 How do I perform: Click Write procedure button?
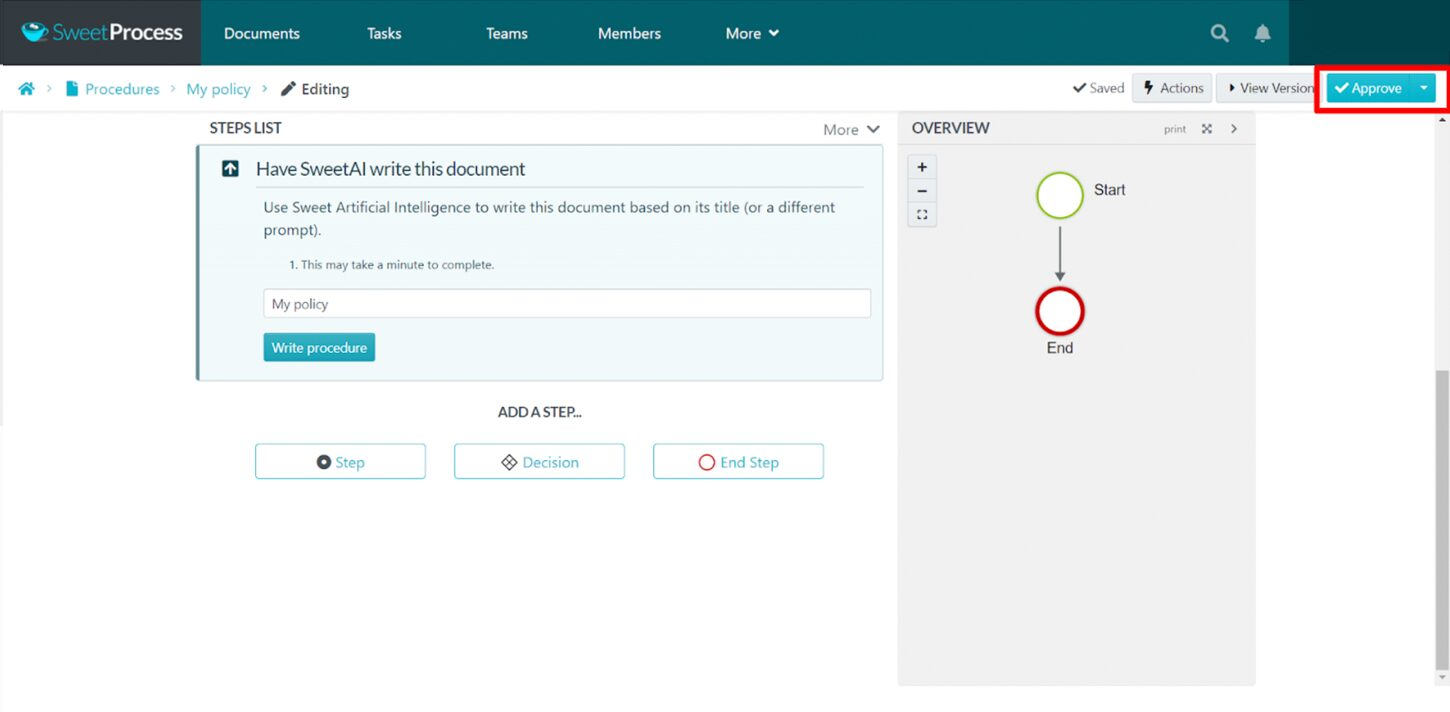point(319,347)
